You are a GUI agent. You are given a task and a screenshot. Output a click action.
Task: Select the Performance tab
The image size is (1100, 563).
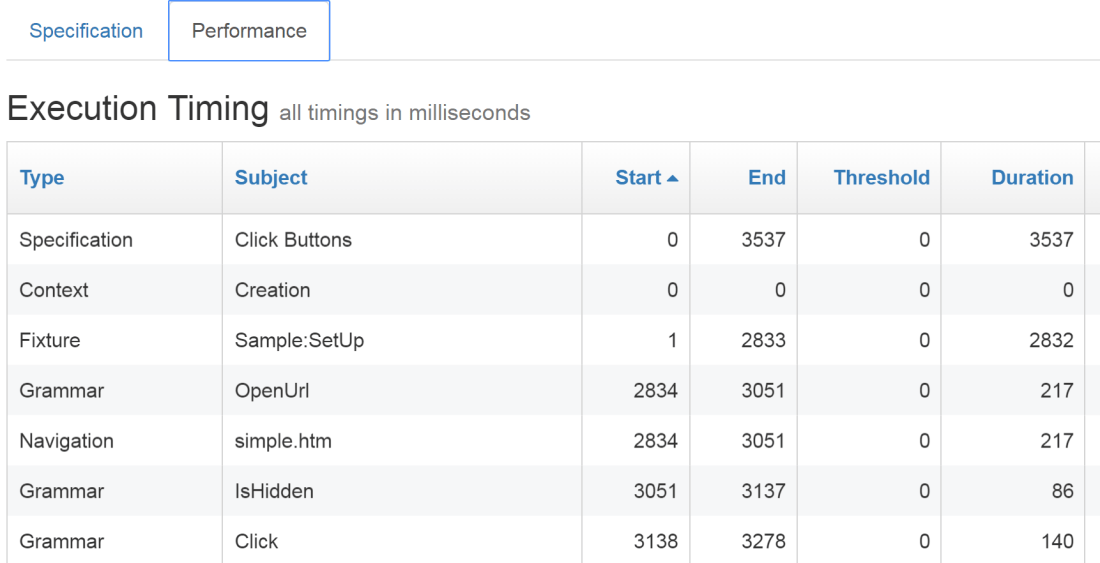(249, 31)
